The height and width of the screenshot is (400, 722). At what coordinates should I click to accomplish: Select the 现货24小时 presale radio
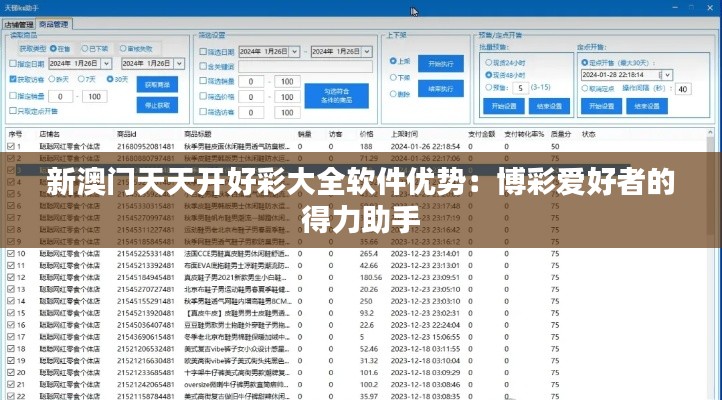(x=489, y=62)
